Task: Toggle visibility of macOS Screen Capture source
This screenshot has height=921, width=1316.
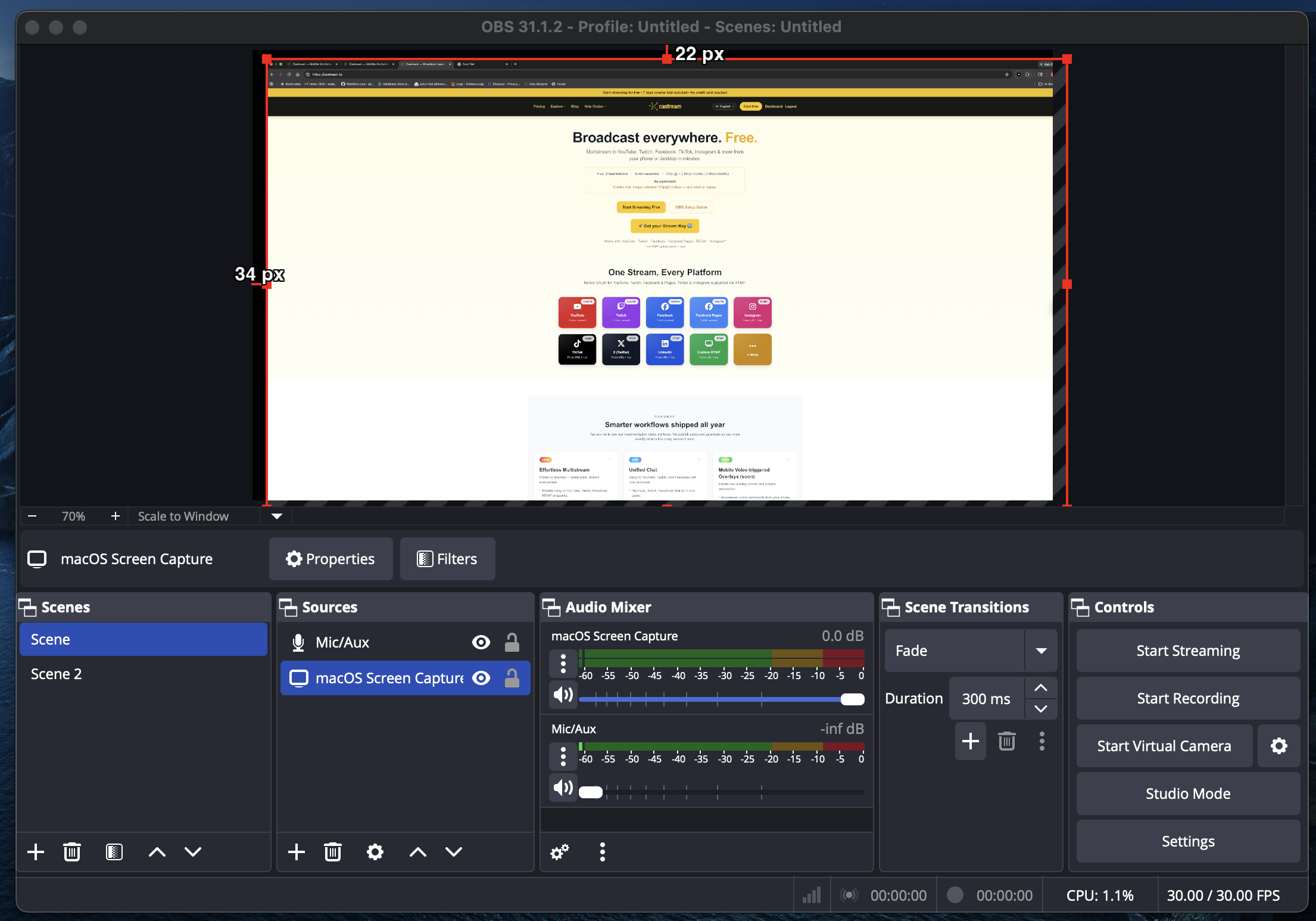Action: pos(481,678)
